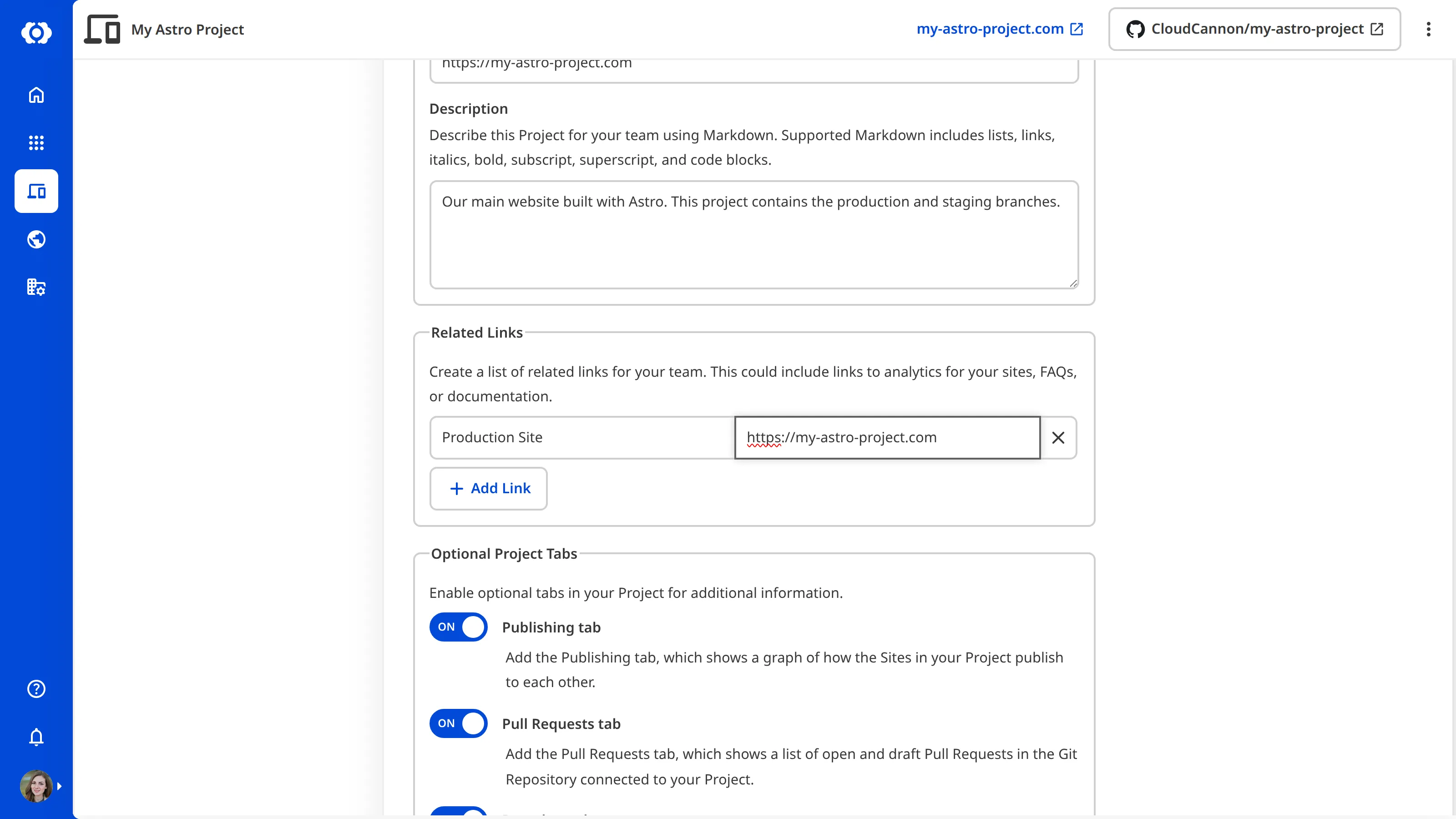Click the Production Site link name field
Viewport: 1456px width, 819px height.
tap(582, 437)
